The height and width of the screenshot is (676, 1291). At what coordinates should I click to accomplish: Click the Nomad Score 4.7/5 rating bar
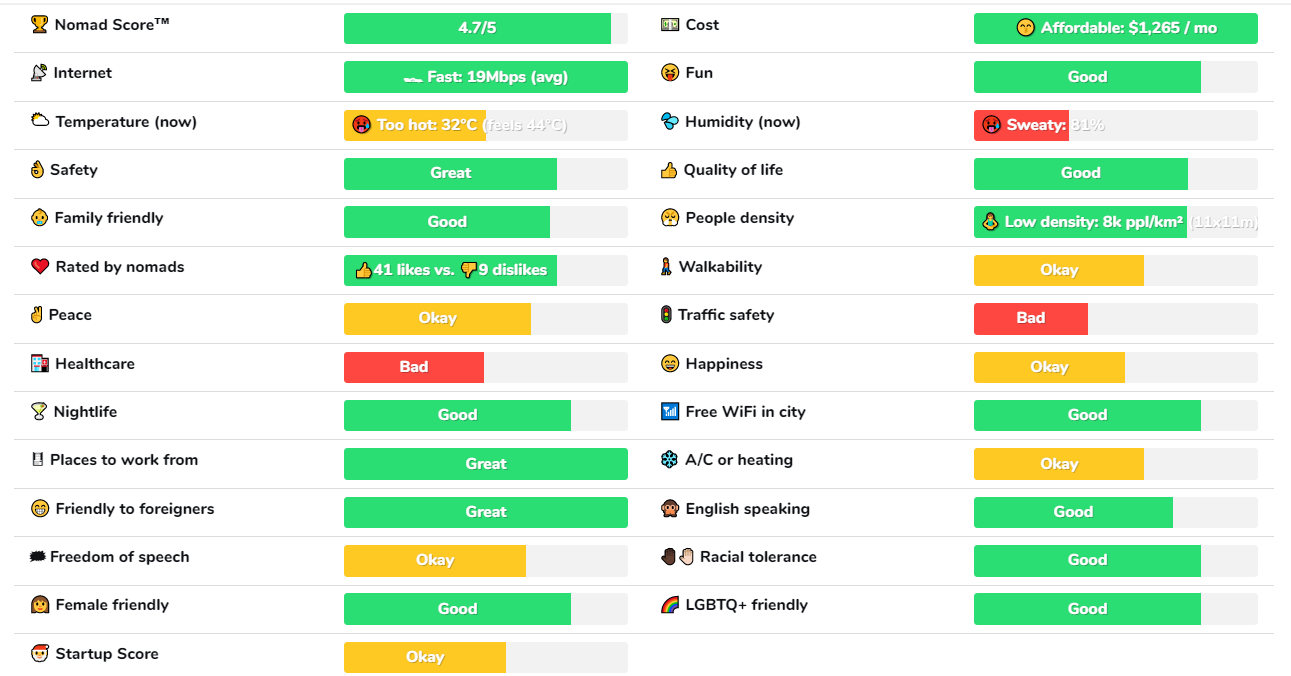477,28
